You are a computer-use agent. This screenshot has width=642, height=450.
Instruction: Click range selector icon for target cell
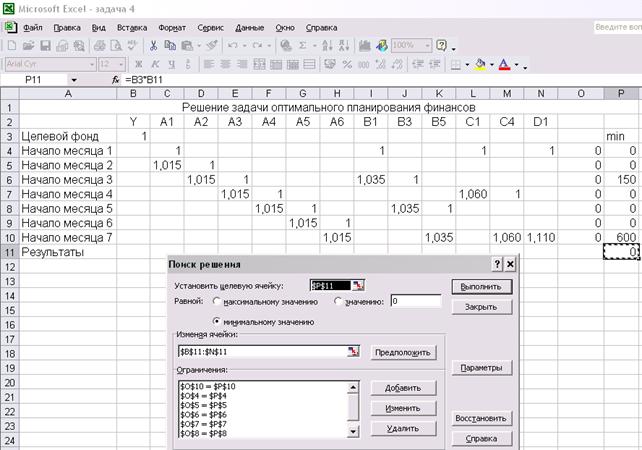(358, 285)
